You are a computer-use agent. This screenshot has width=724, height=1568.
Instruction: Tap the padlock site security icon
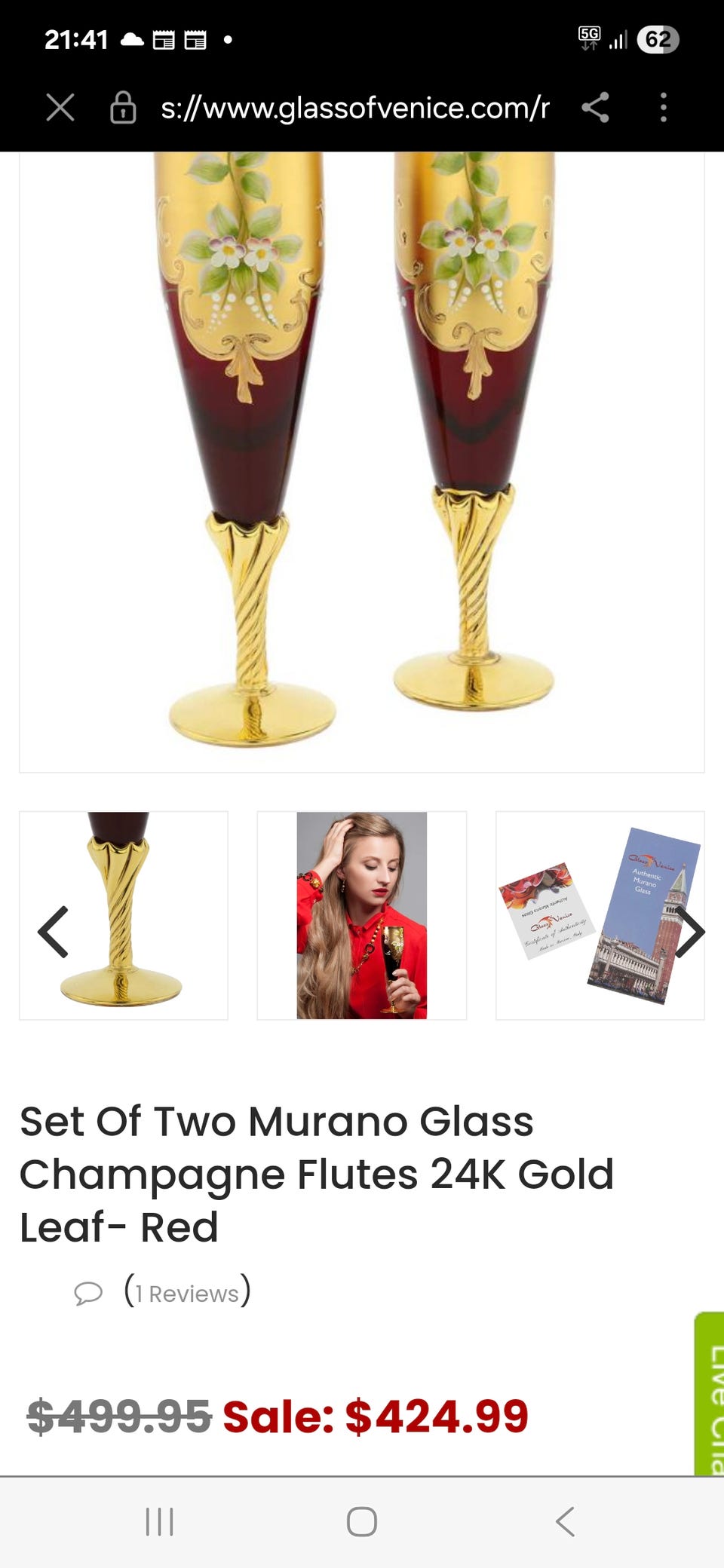tap(123, 108)
